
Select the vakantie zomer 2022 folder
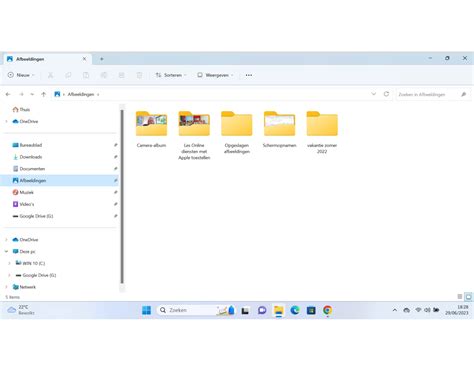coord(322,132)
